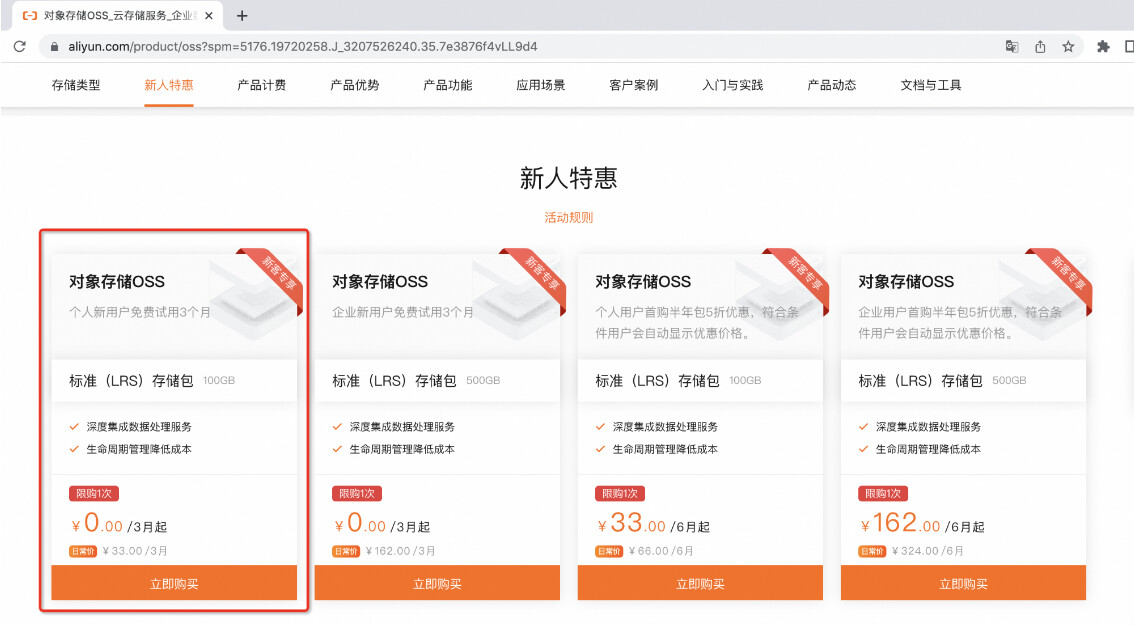Go to 应用场景 tab
Viewport: 1134px width, 628px height.
540,85
